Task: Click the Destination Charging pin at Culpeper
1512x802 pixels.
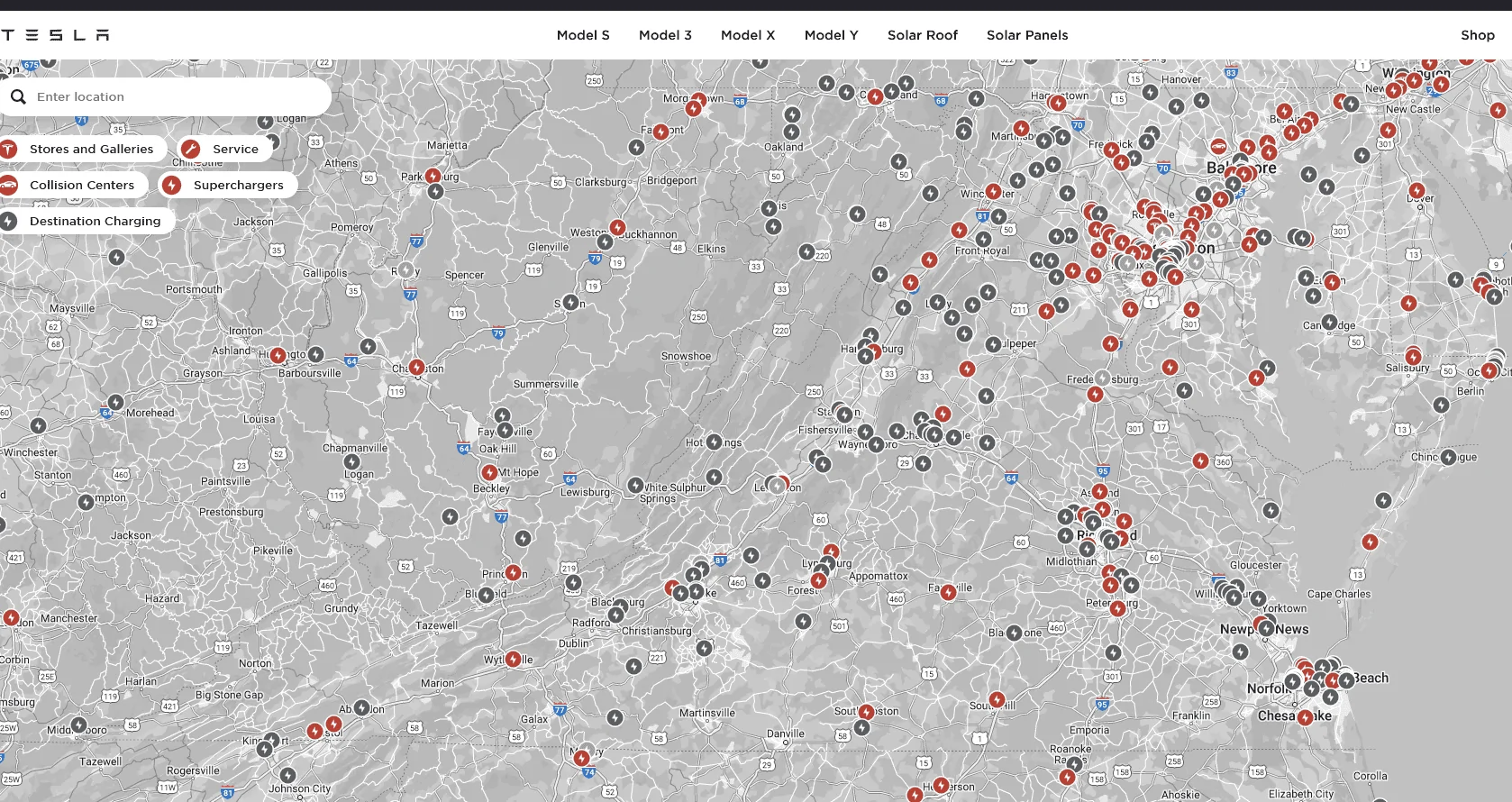Action: [x=993, y=344]
